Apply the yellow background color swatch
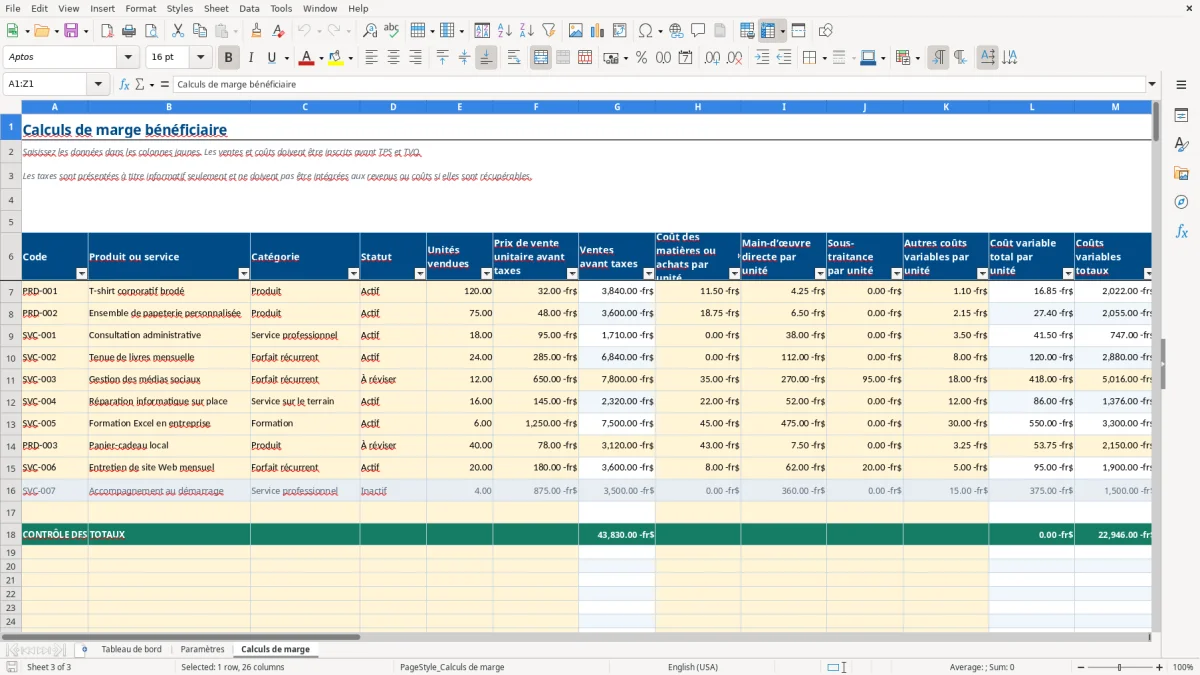This screenshot has width=1200, height=675. pos(336,59)
